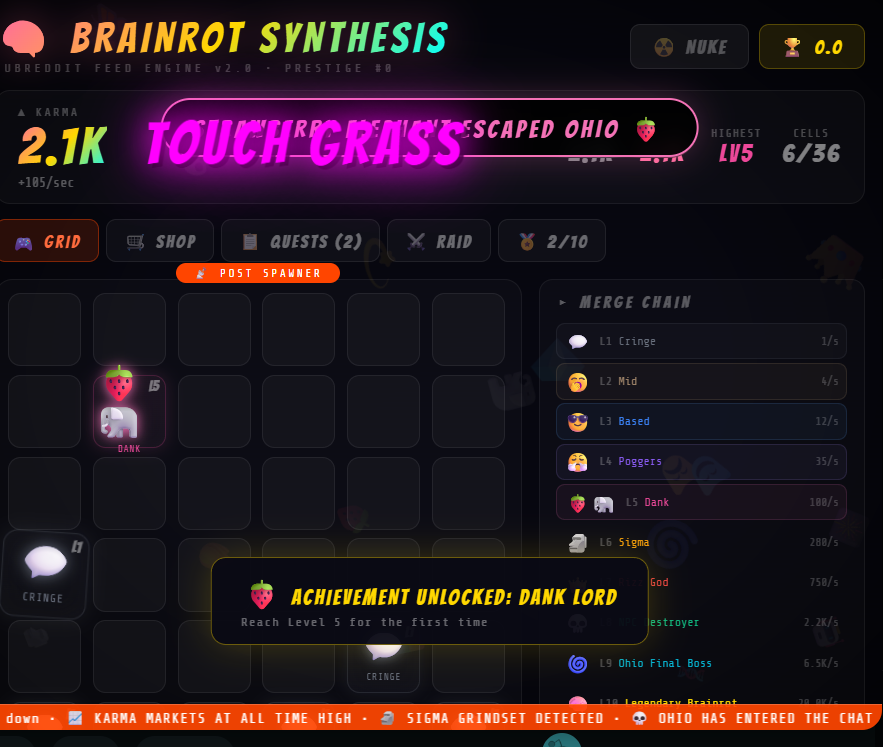Click the L3 Based sunglasses emoji

tap(577, 421)
